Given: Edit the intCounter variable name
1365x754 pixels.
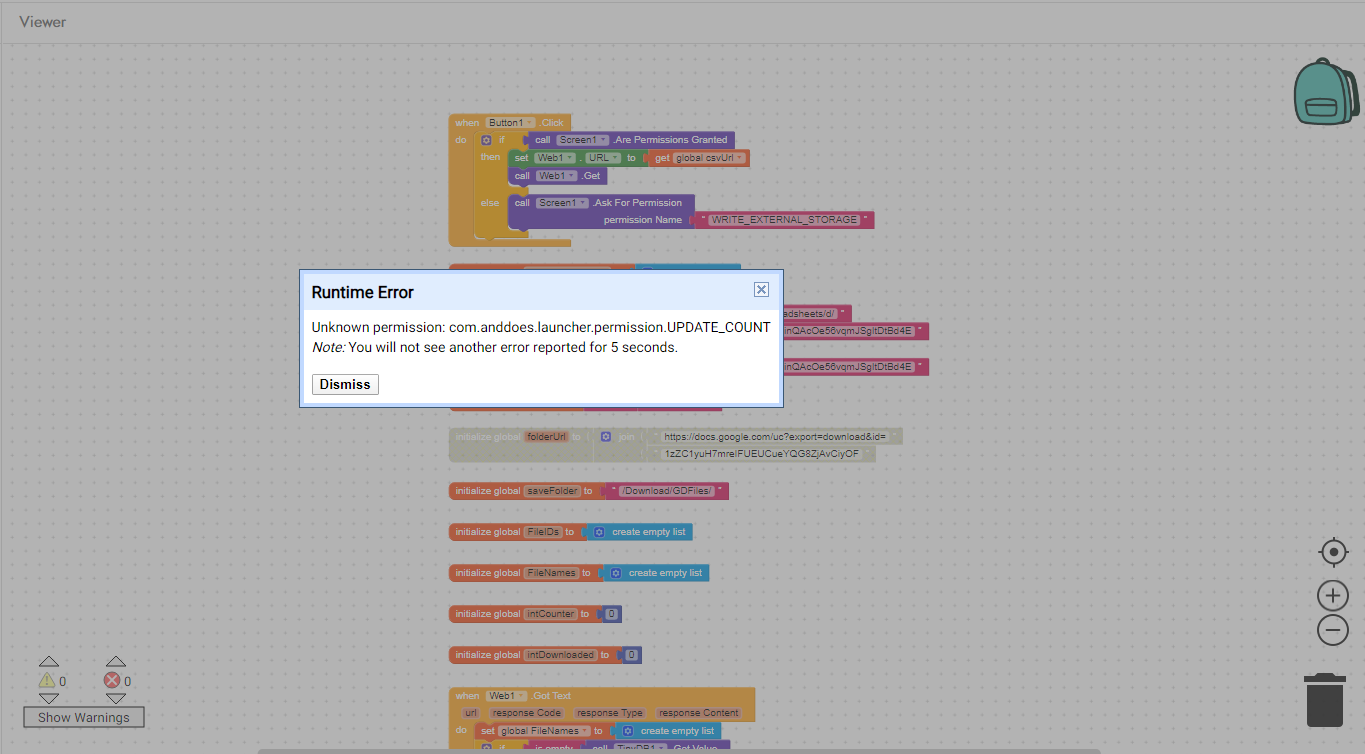Looking at the screenshot, I should point(551,614).
